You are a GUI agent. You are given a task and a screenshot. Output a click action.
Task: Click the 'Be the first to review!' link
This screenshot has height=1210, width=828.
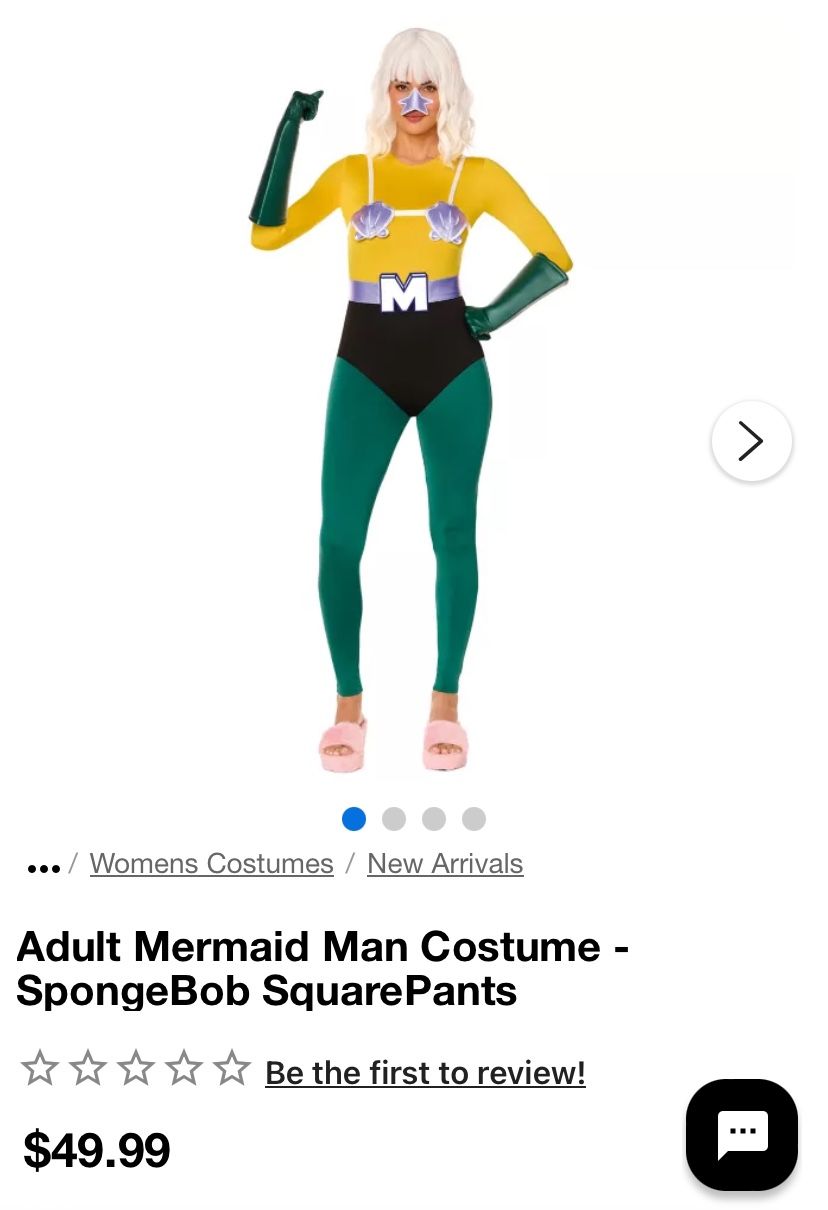(x=424, y=1072)
